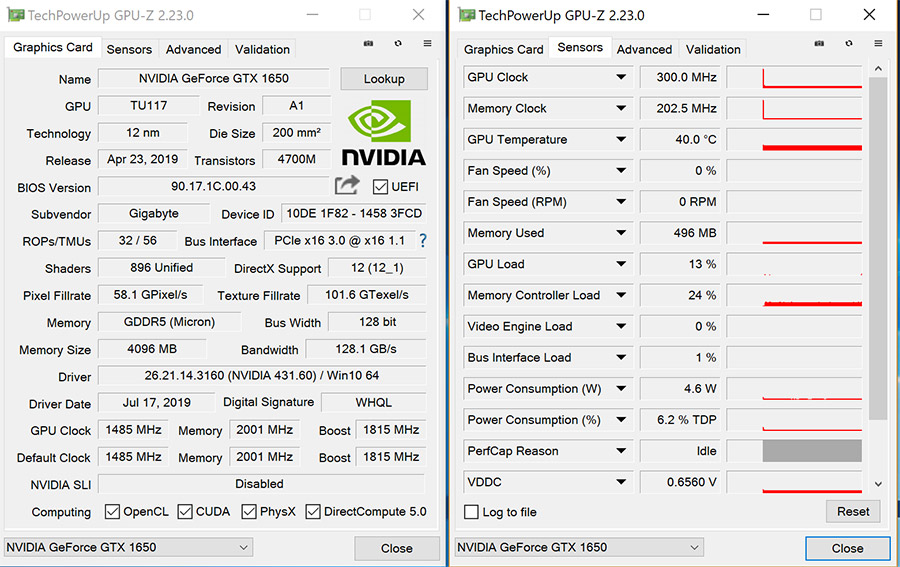Click the screenshot camera icon in left window
This screenshot has width=900, height=567.
368,44
